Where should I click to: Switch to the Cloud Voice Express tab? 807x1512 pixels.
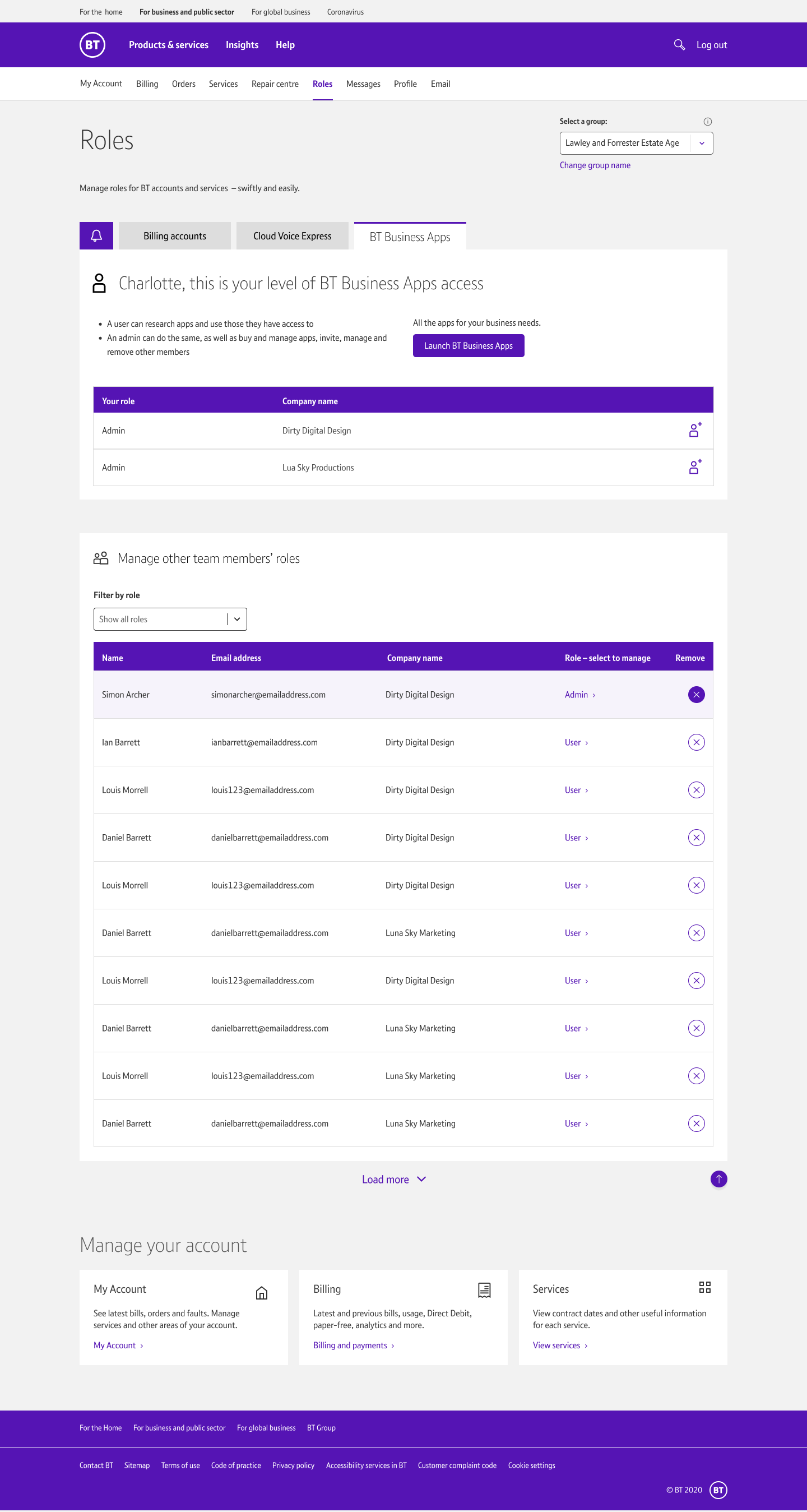pos(293,235)
